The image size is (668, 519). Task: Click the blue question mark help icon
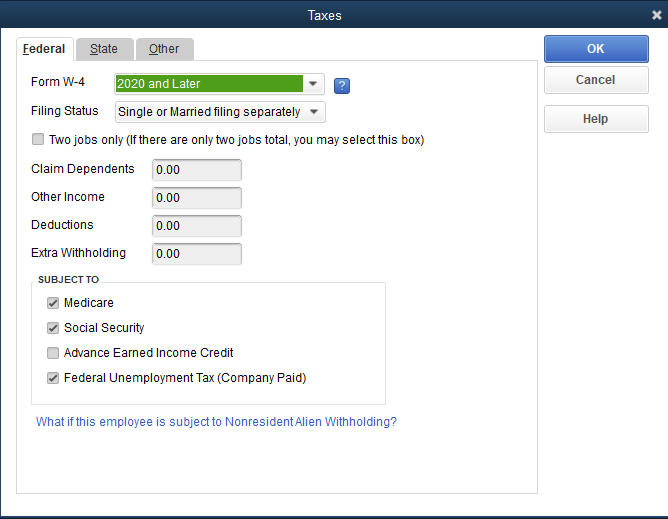click(341, 85)
